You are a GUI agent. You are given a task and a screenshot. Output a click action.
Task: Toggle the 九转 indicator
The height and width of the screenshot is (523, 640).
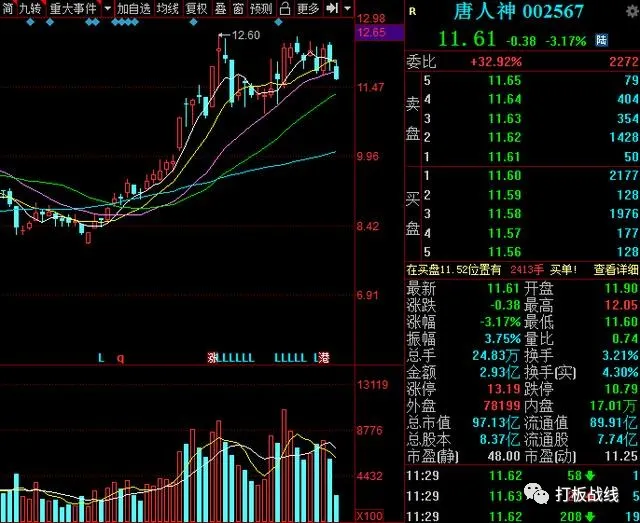31,8
